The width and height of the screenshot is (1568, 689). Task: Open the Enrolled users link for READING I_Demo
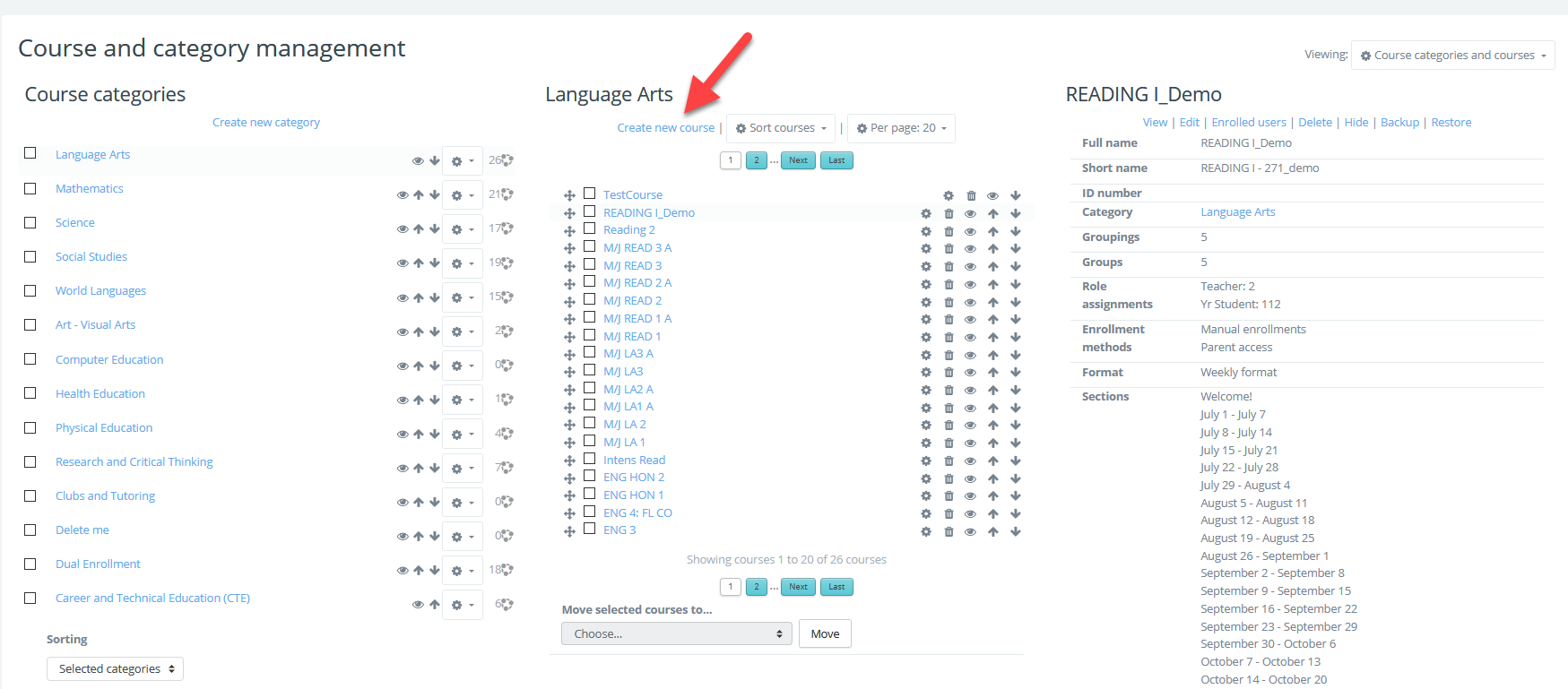pyautogui.click(x=1248, y=123)
